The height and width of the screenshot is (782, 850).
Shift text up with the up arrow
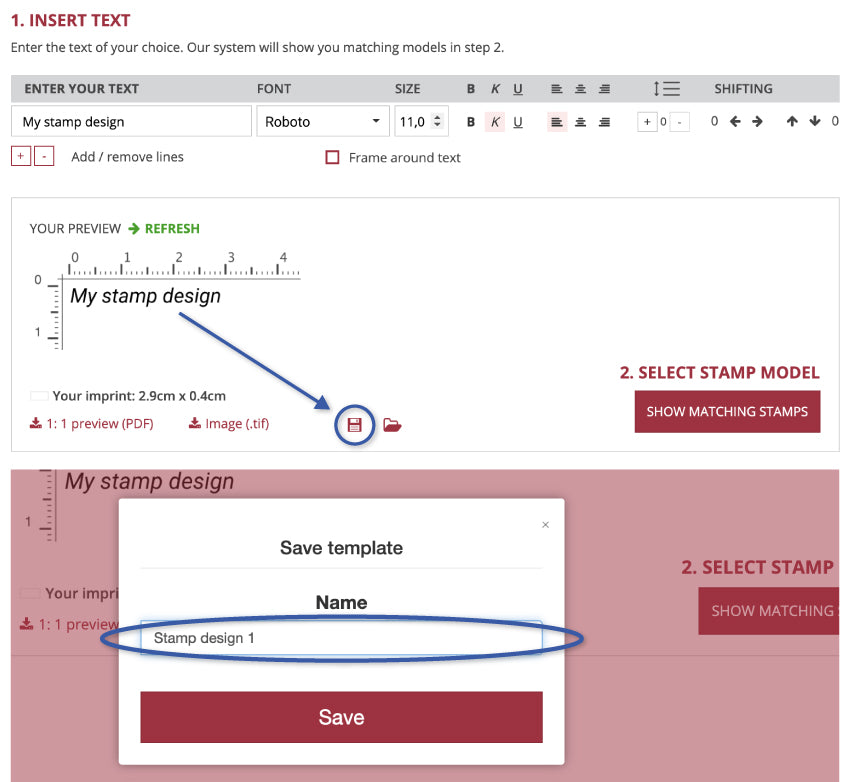pyautogui.click(x=792, y=122)
